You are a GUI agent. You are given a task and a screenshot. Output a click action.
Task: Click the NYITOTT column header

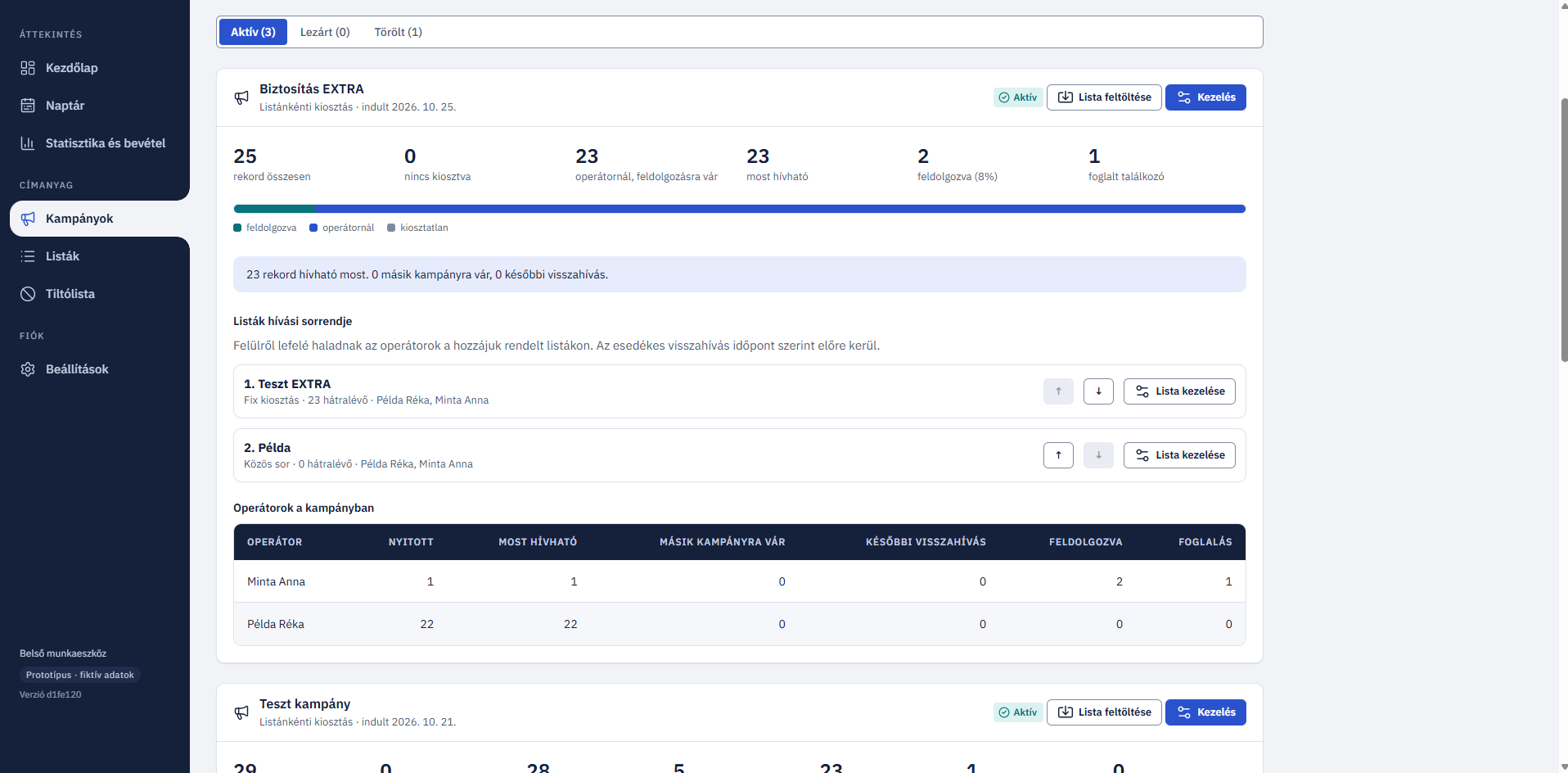(411, 542)
